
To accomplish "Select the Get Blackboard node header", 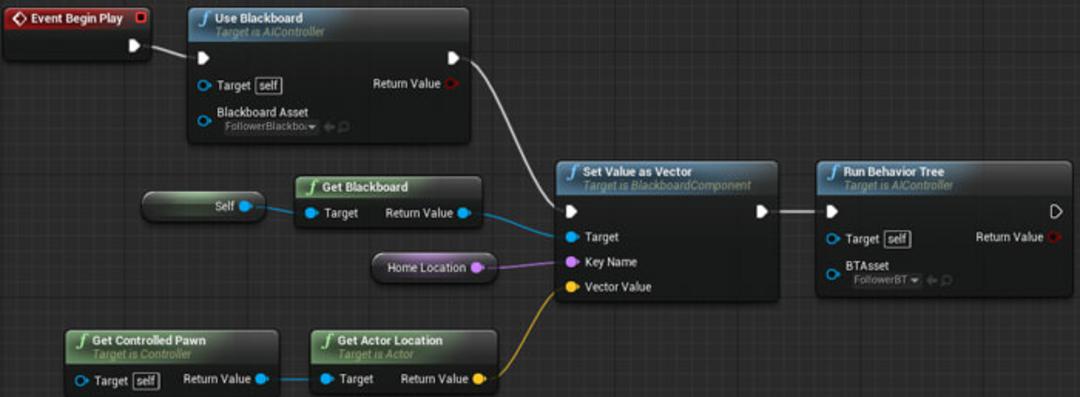I will (x=388, y=187).
